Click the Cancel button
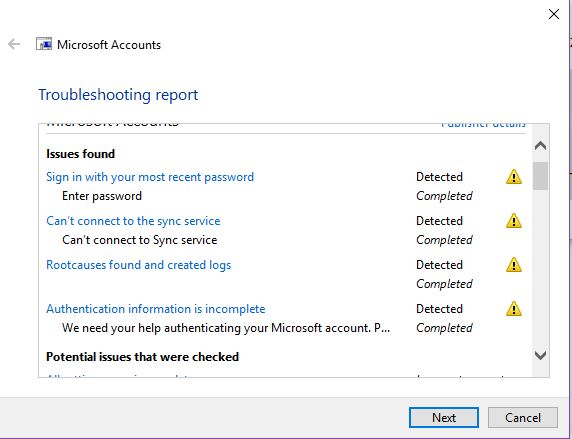572x439 pixels. (523, 417)
